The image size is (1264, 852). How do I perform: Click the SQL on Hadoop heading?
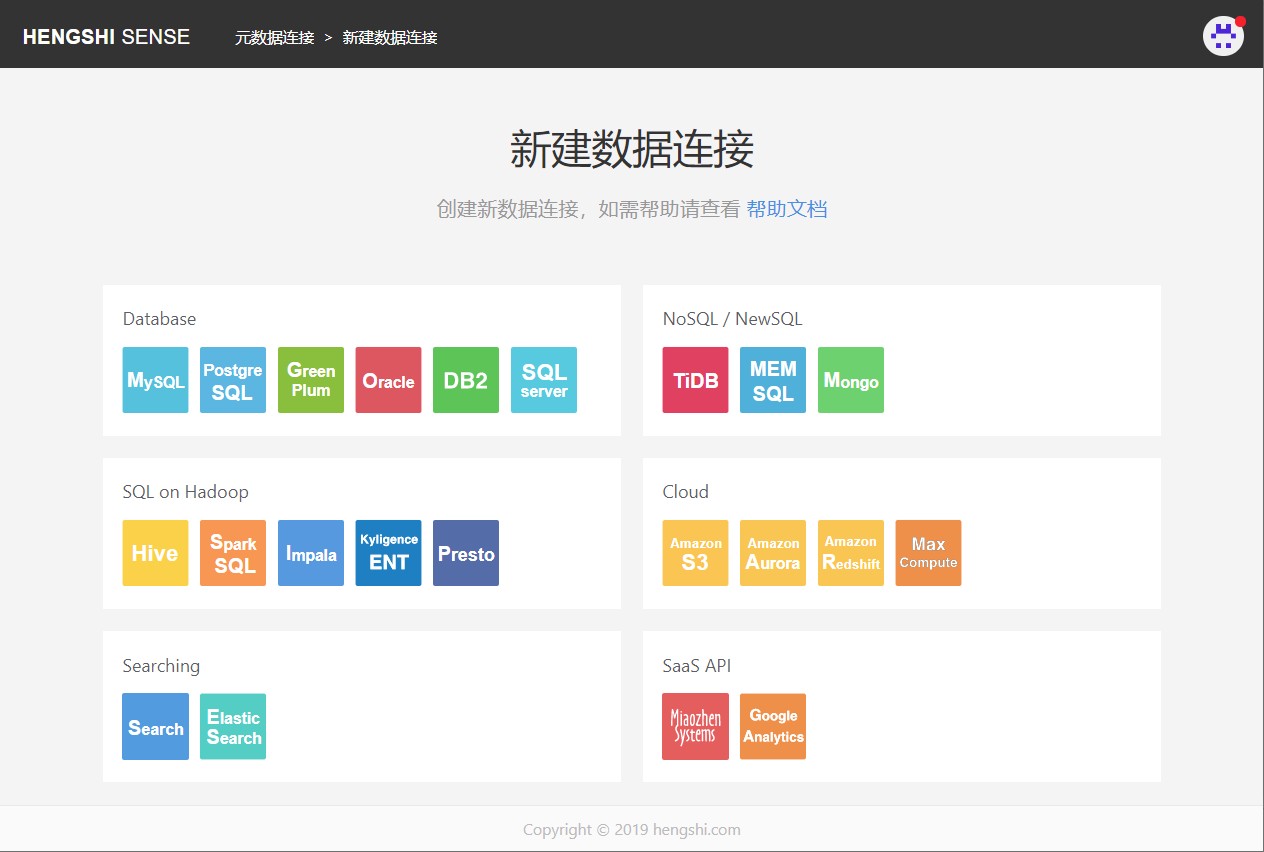185,492
